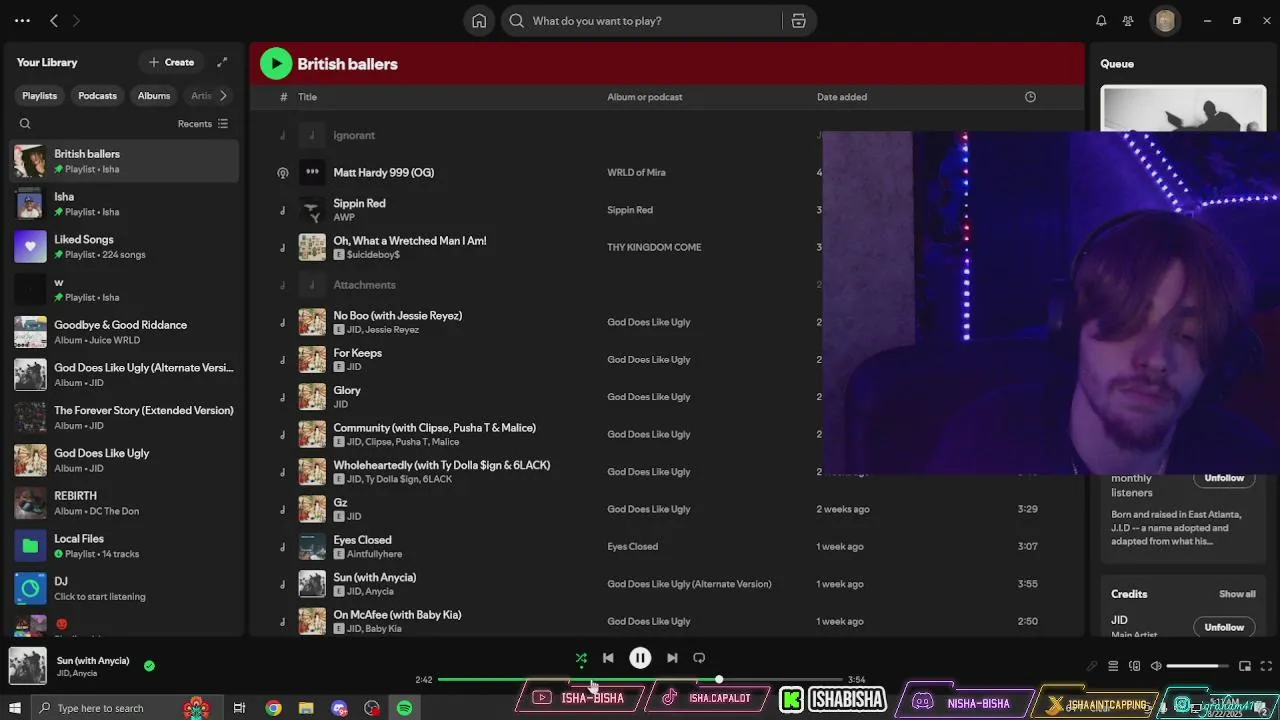1280x720 pixels.
Task: Open Connect to a device
Action: [x=1135, y=666]
